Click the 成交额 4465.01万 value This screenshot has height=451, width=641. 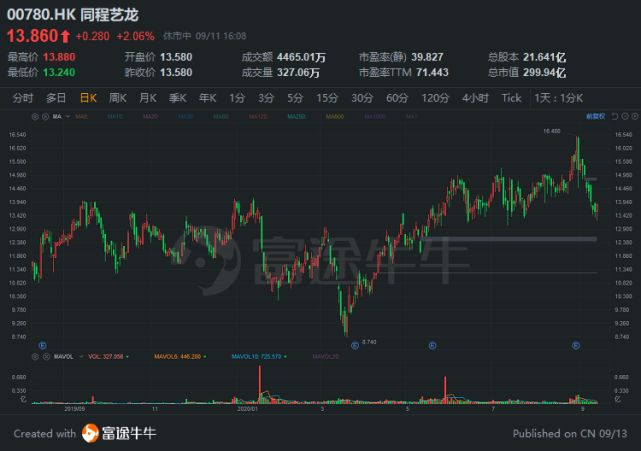coord(301,57)
